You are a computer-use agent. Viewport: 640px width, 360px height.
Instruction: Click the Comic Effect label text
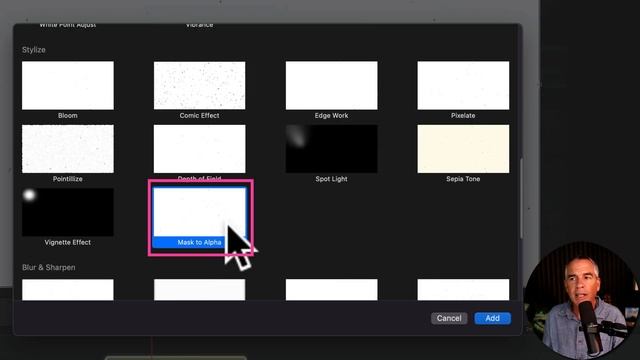[x=200, y=116]
